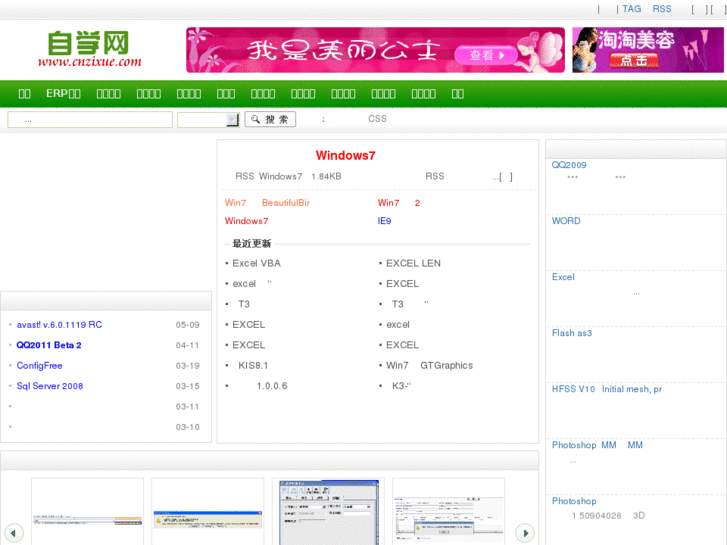Open the Photoshop MM sidebar article

pos(597,445)
